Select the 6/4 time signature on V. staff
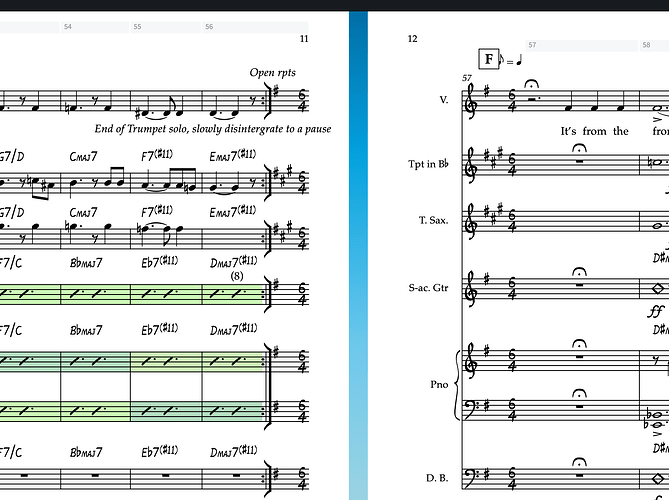The width and height of the screenshot is (669, 500). pos(512,100)
